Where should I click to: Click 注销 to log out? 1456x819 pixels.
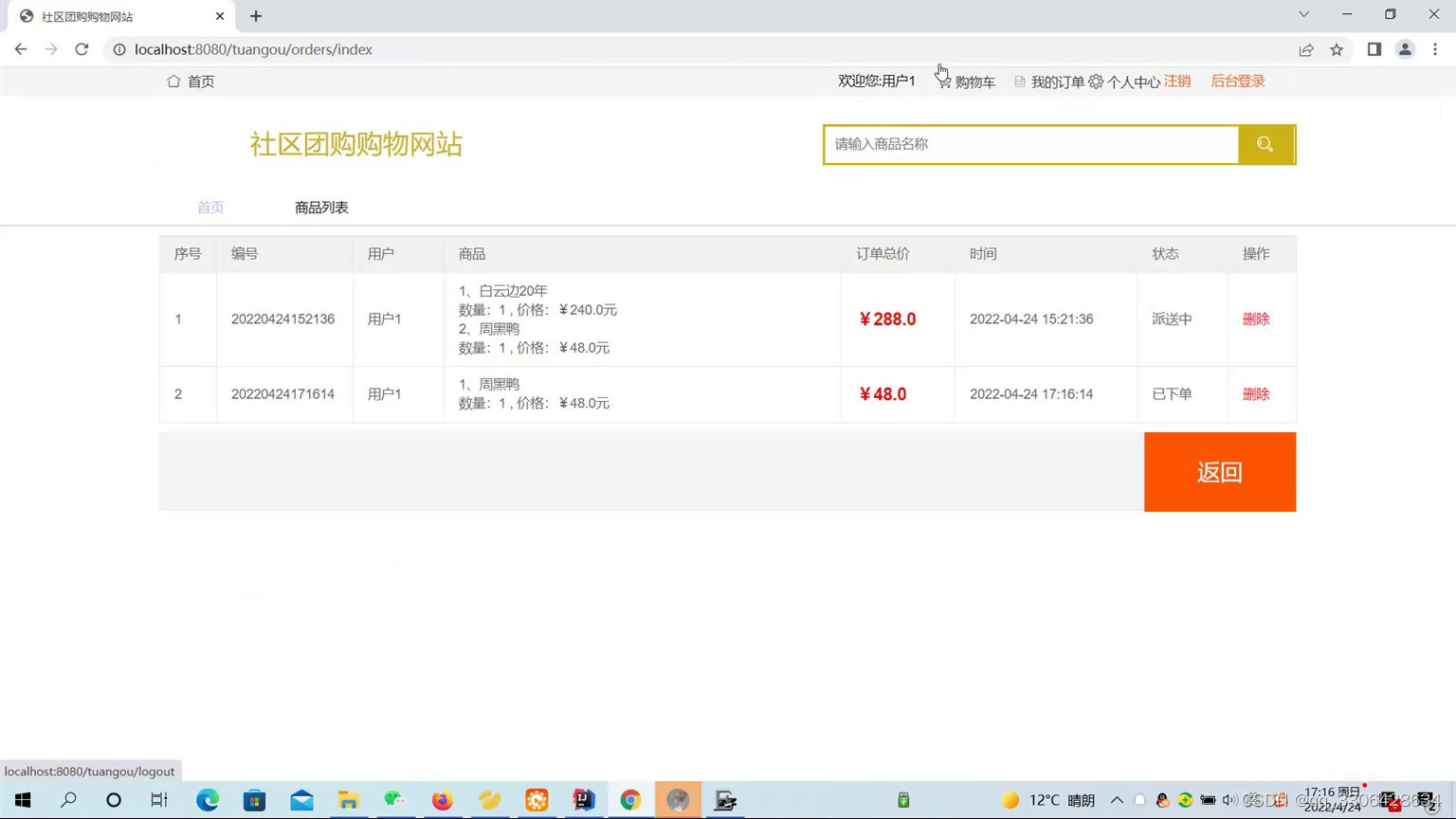(1177, 82)
